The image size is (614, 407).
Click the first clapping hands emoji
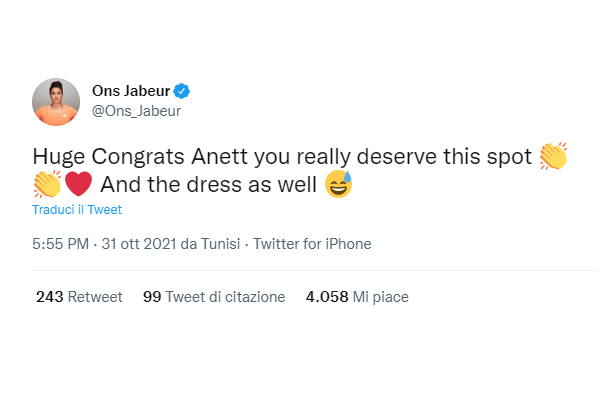pos(553,156)
